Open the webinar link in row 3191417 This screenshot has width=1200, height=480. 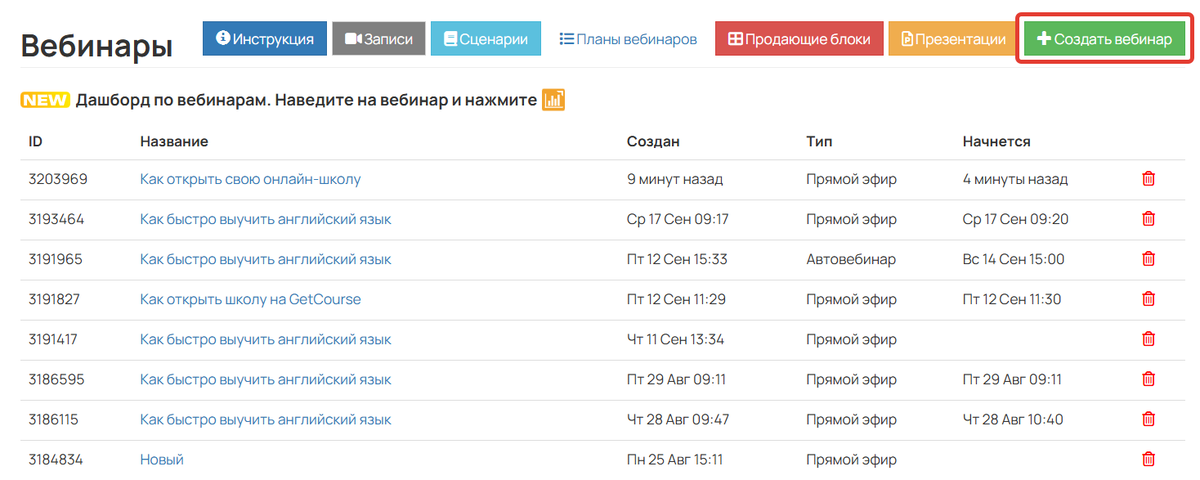(x=265, y=339)
